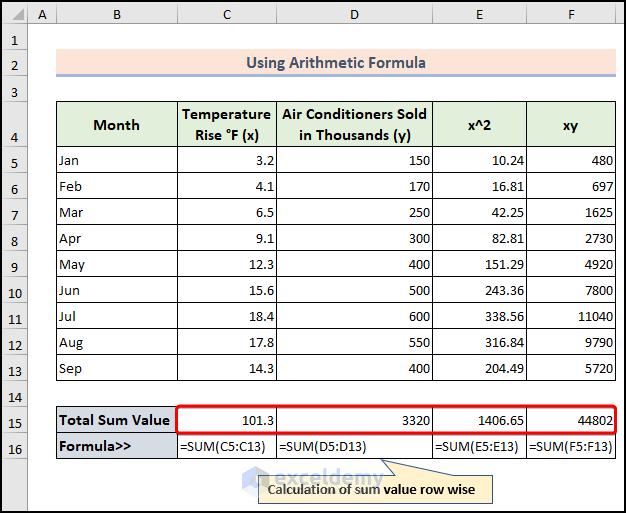Select the row 9 header
The height and width of the screenshot is (513, 626).
point(14,265)
